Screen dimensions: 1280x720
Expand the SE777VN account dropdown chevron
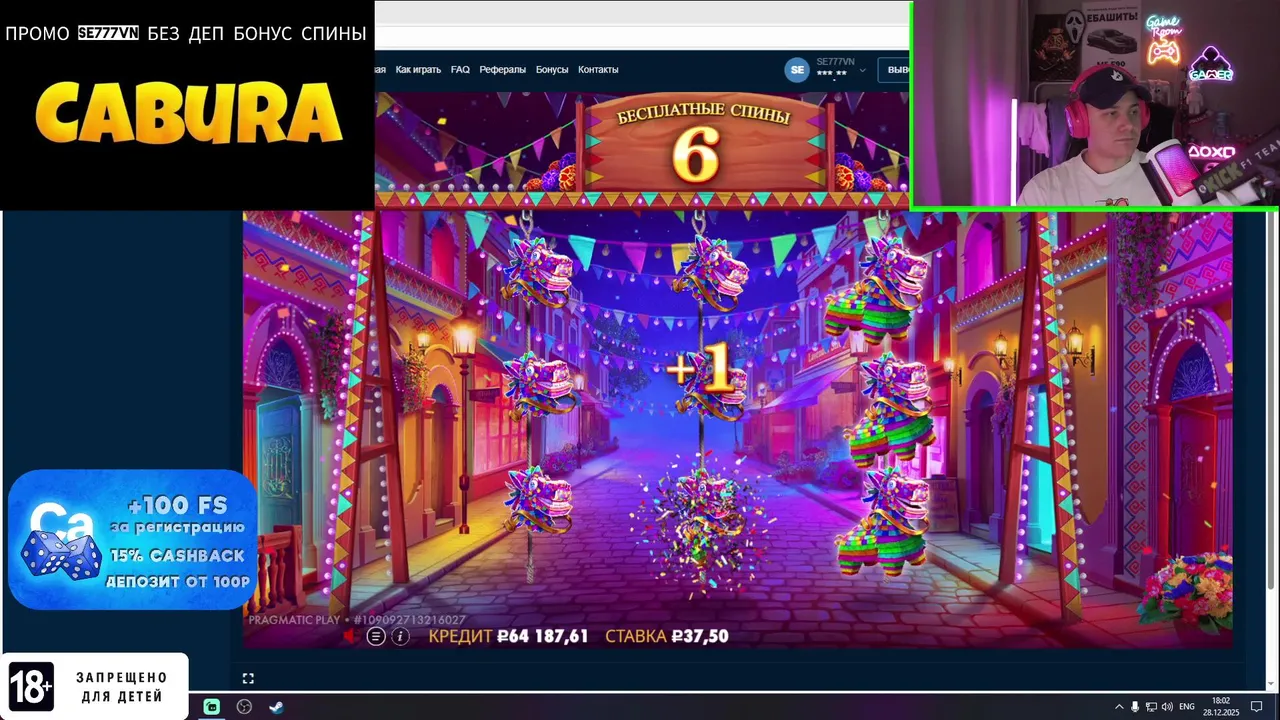(862, 71)
